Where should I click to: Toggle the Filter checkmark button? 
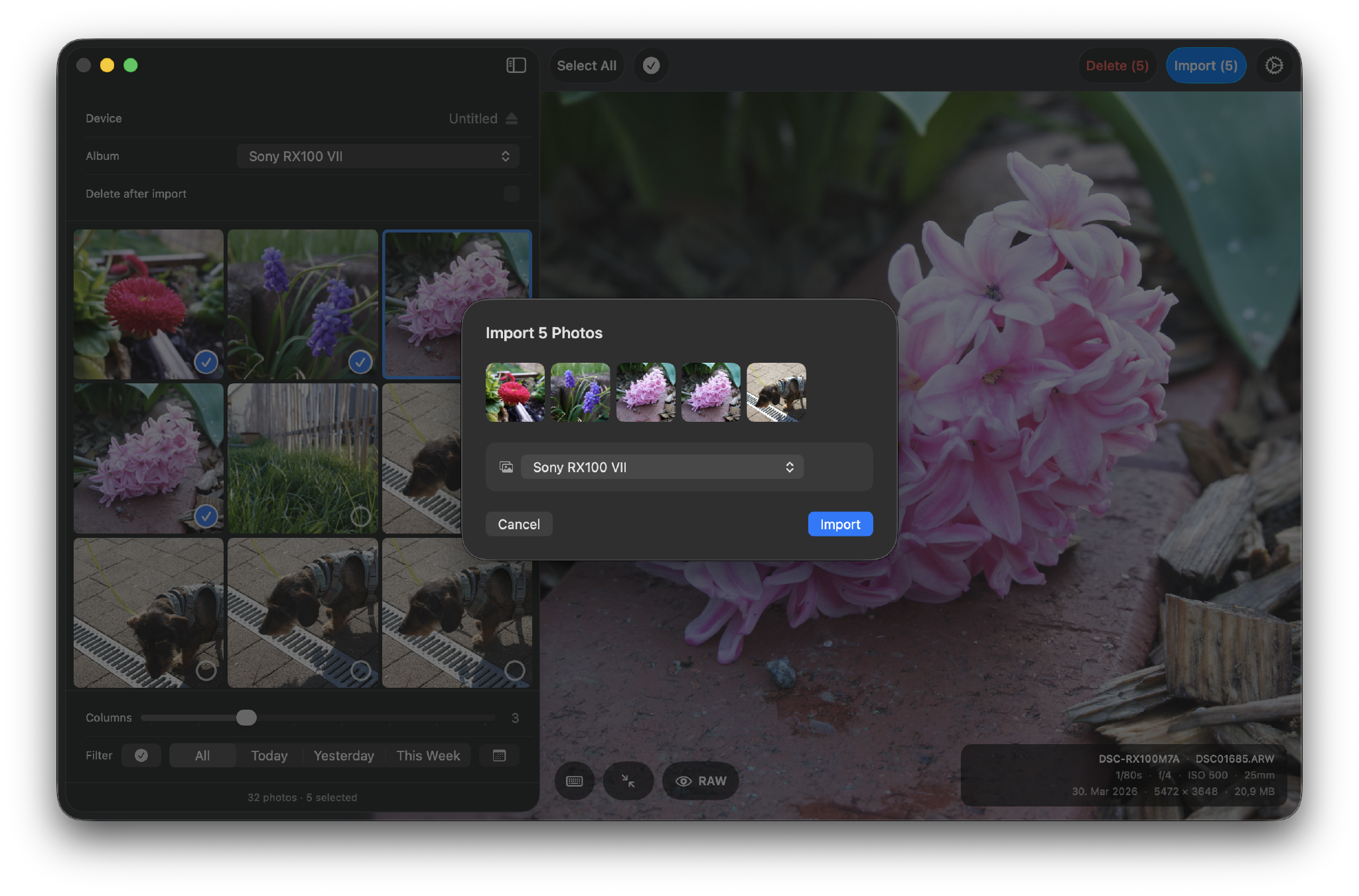pos(141,755)
